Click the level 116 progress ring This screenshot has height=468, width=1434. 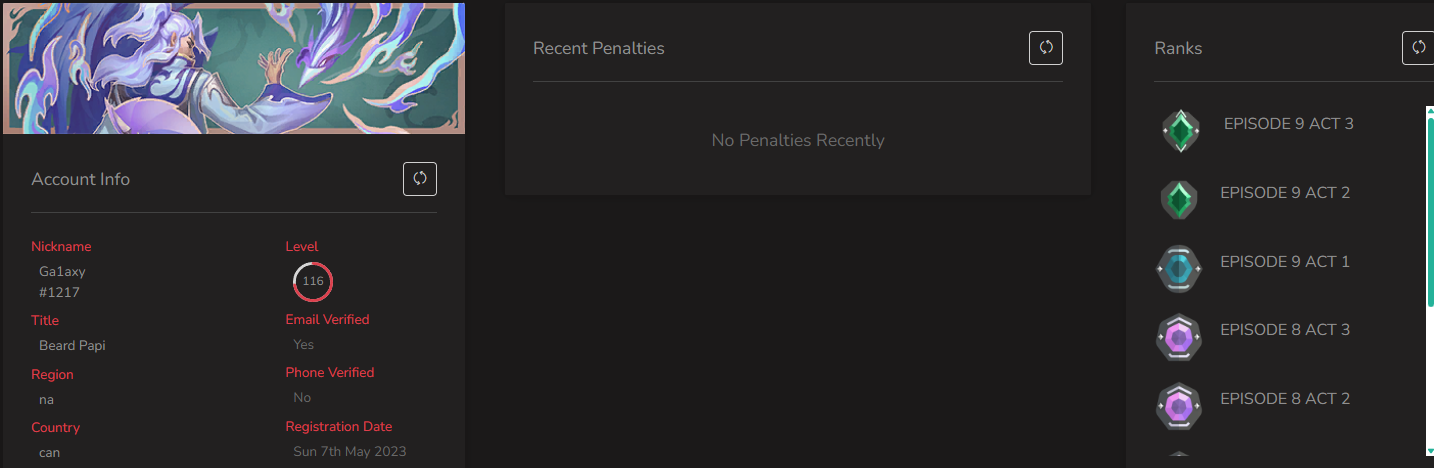313,281
